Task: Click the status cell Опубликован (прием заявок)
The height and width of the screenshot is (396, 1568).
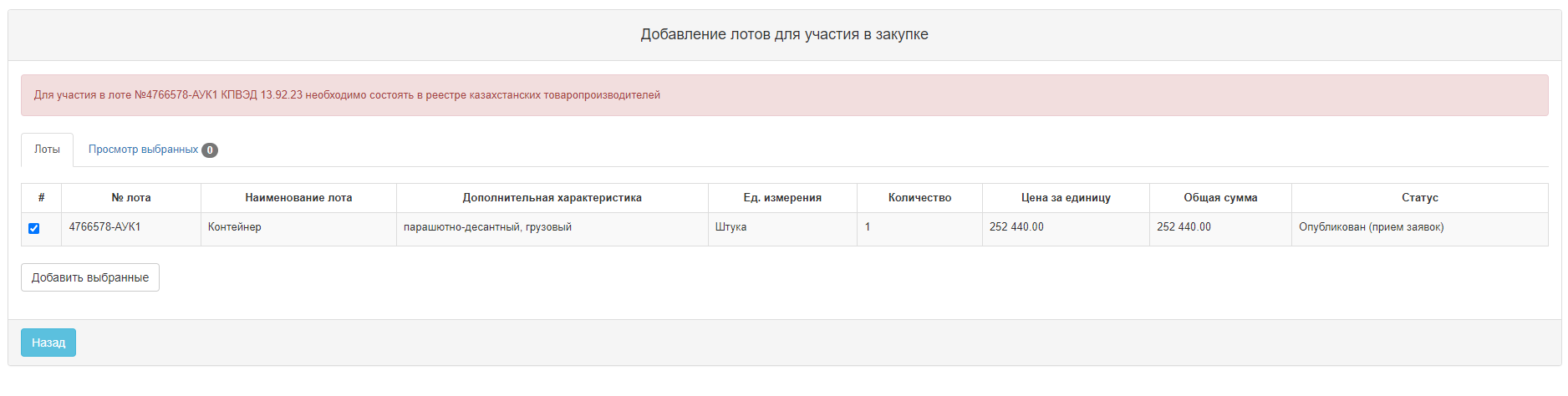Action: pyautogui.click(x=1420, y=229)
